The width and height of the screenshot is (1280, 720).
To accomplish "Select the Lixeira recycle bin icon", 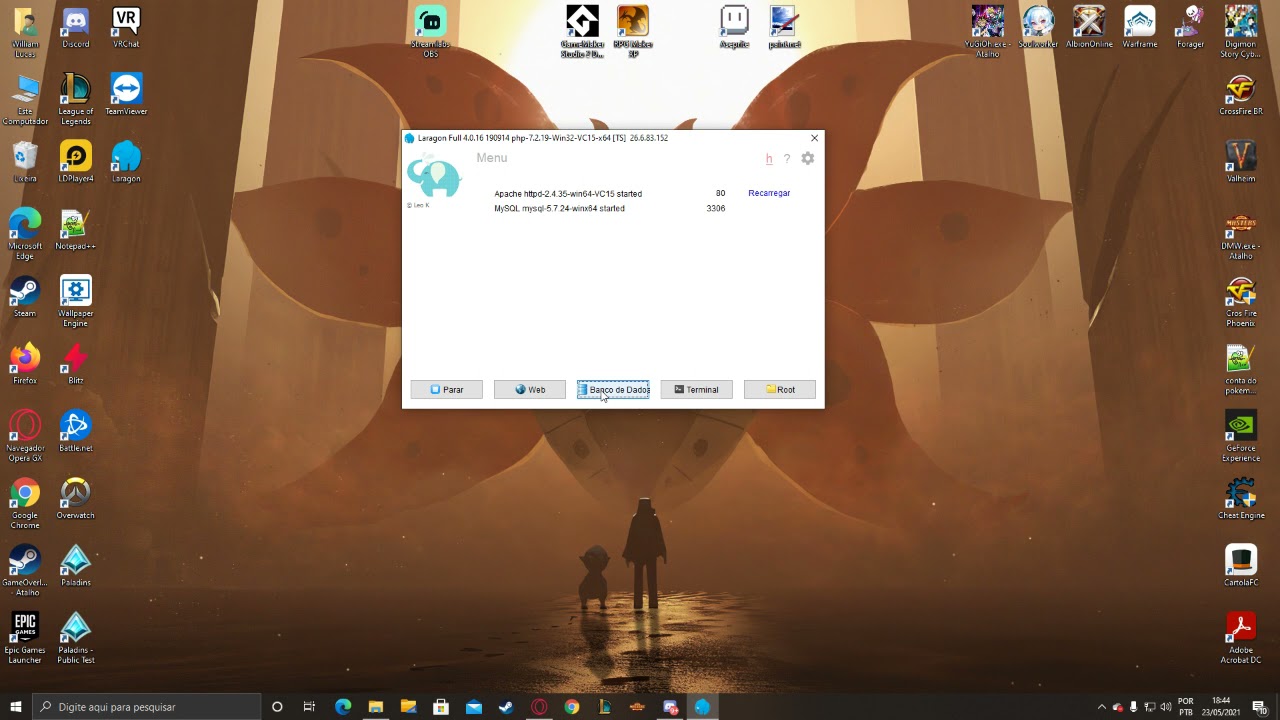I will tap(25, 162).
